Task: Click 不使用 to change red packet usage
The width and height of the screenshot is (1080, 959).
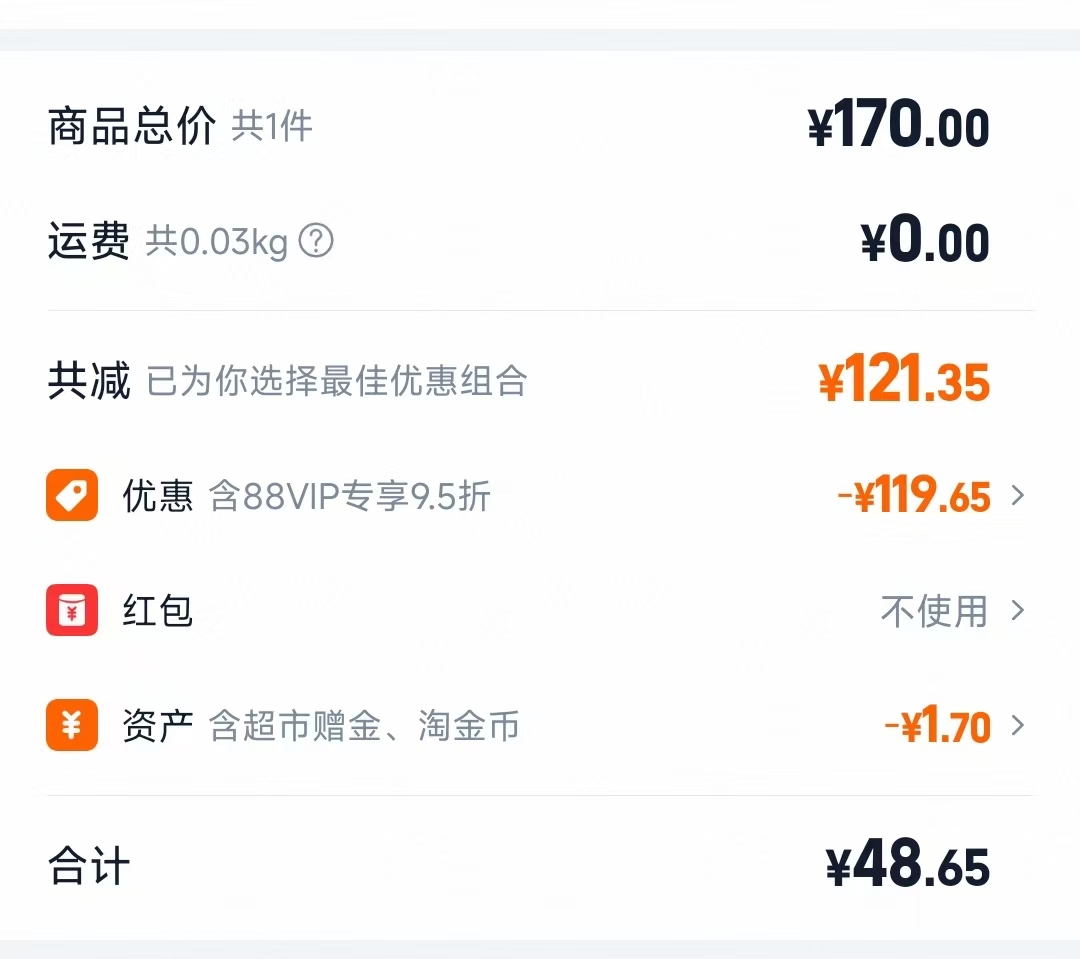Action: [933, 611]
